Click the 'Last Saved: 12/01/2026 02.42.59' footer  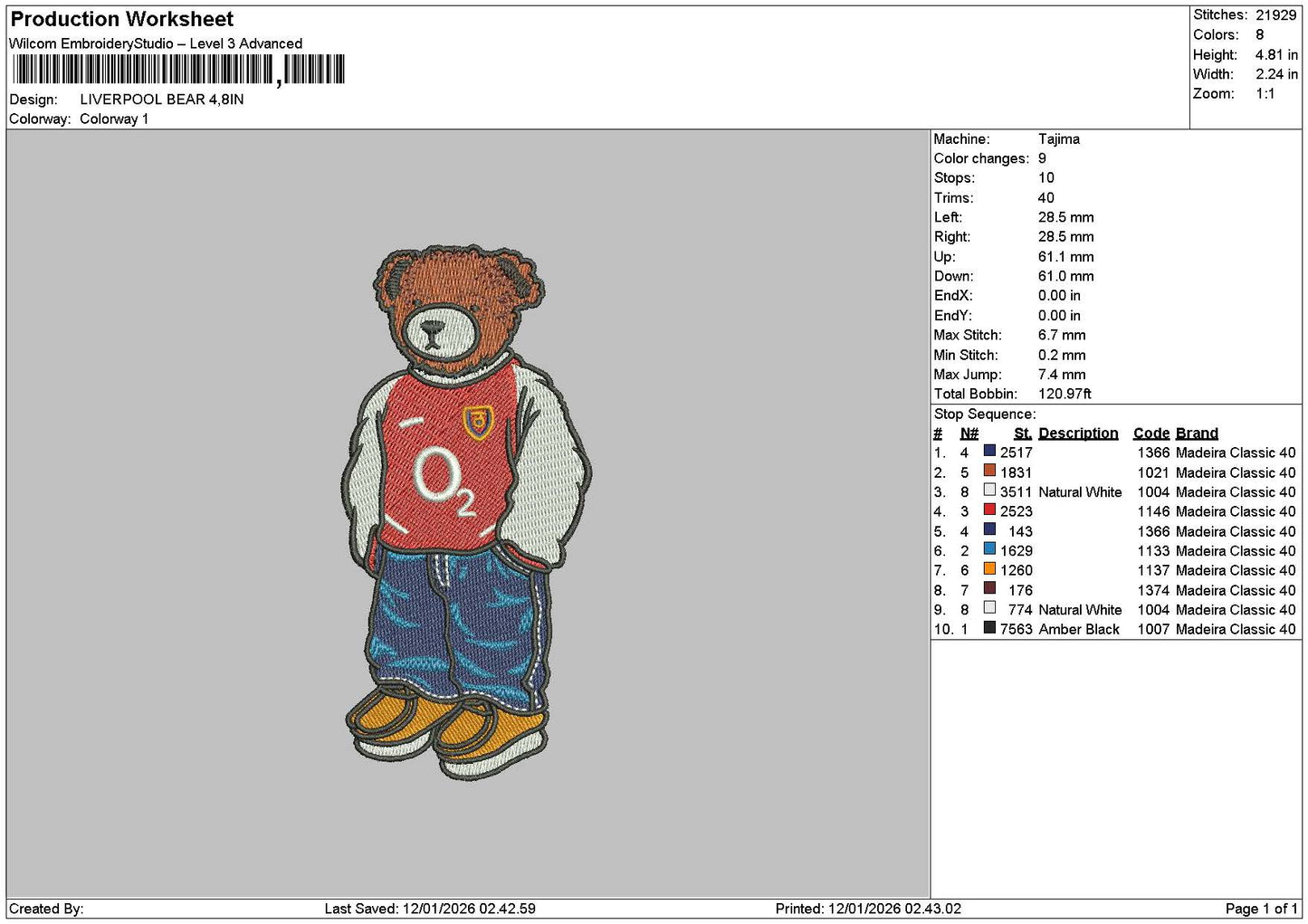[x=430, y=909]
